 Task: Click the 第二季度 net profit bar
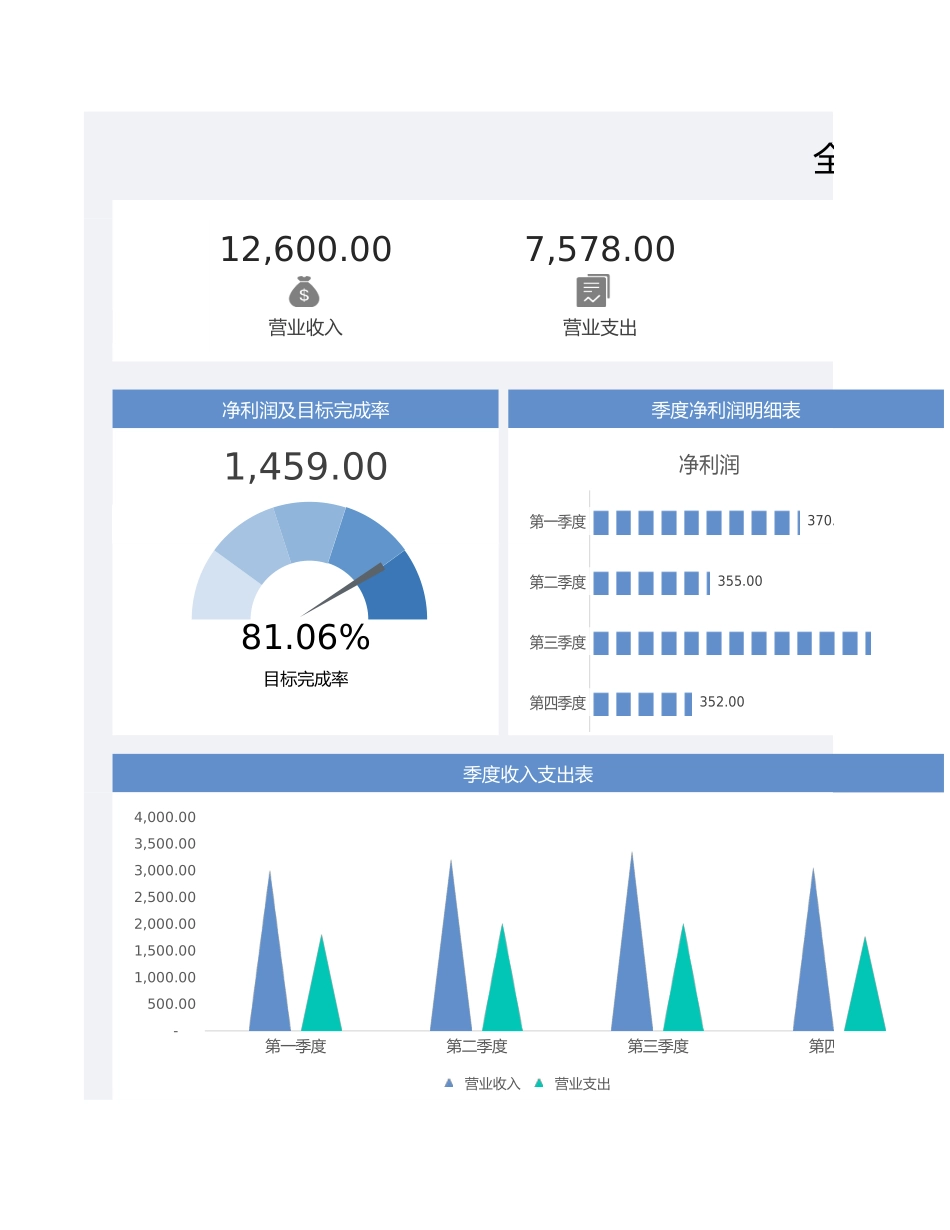tap(651, 583)
